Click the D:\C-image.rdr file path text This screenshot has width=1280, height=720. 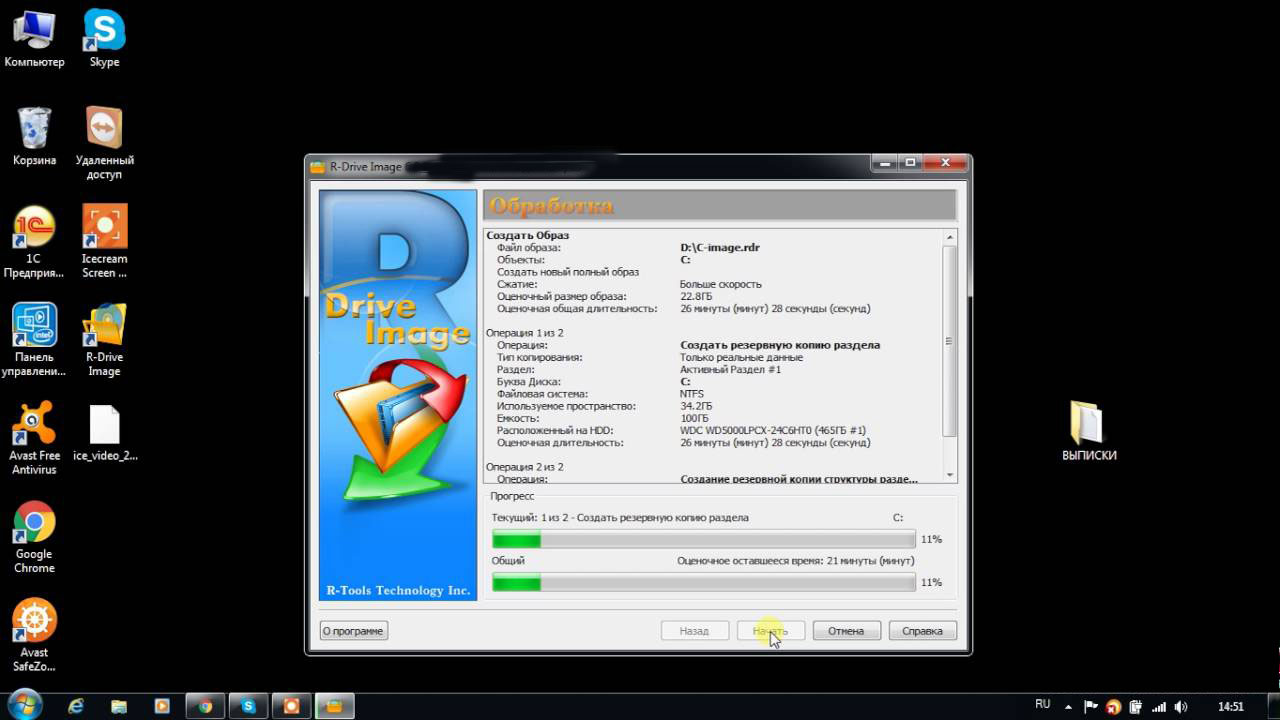click(x=720, y=247)
